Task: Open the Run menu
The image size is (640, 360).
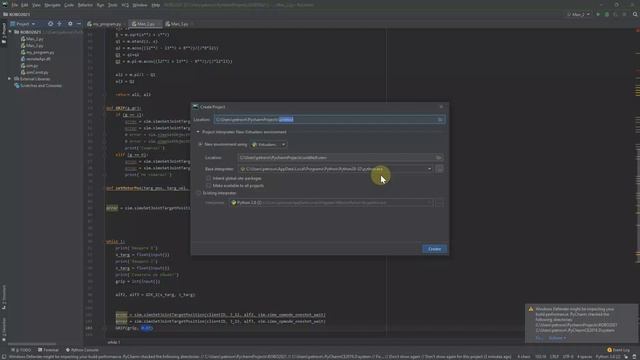Action: tap(100, 5)
